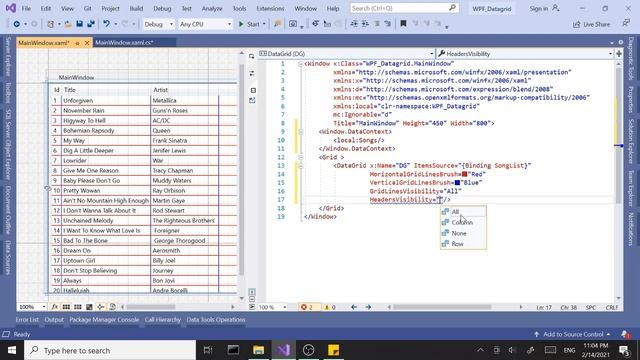Go to next issue arrow
Viewport: 640px width, 360px height.
[x=368, y=307]
